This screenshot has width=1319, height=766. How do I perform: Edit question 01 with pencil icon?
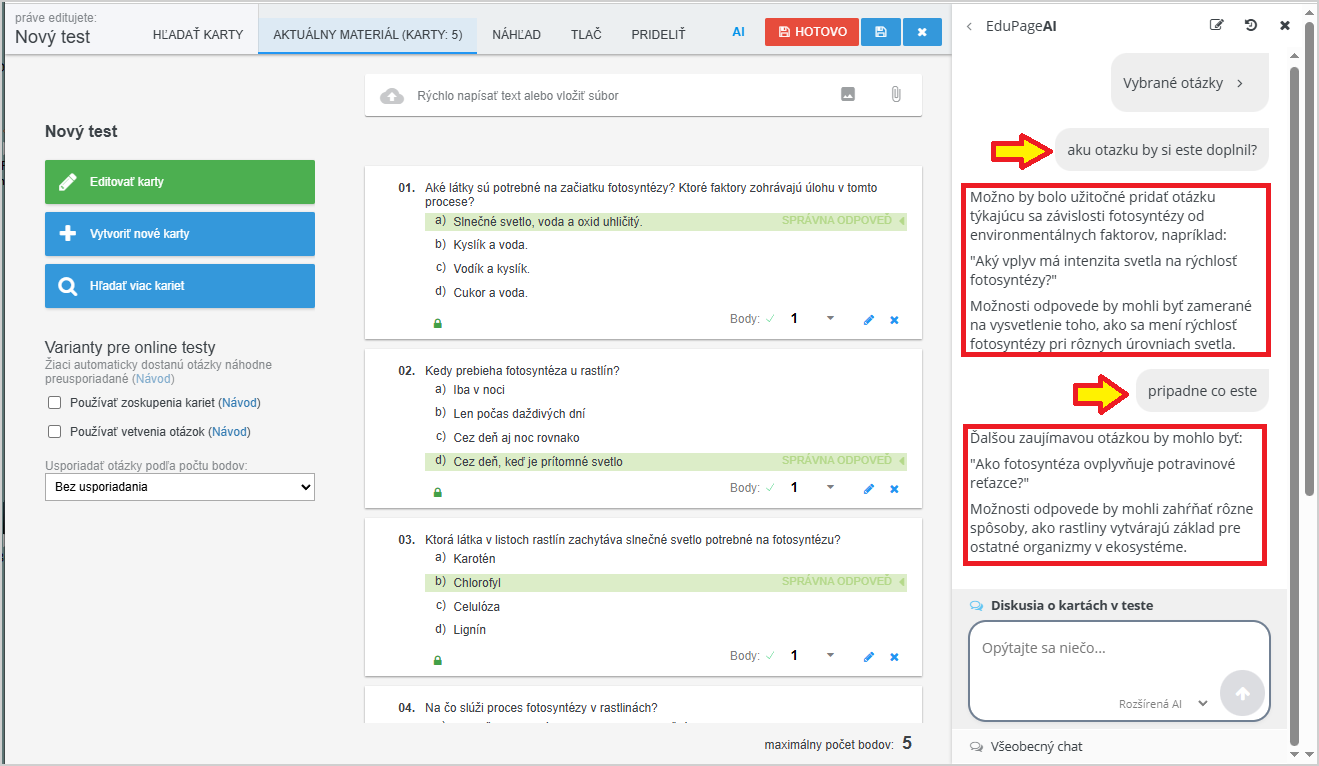pyautogui.click(x=868, y=320)
